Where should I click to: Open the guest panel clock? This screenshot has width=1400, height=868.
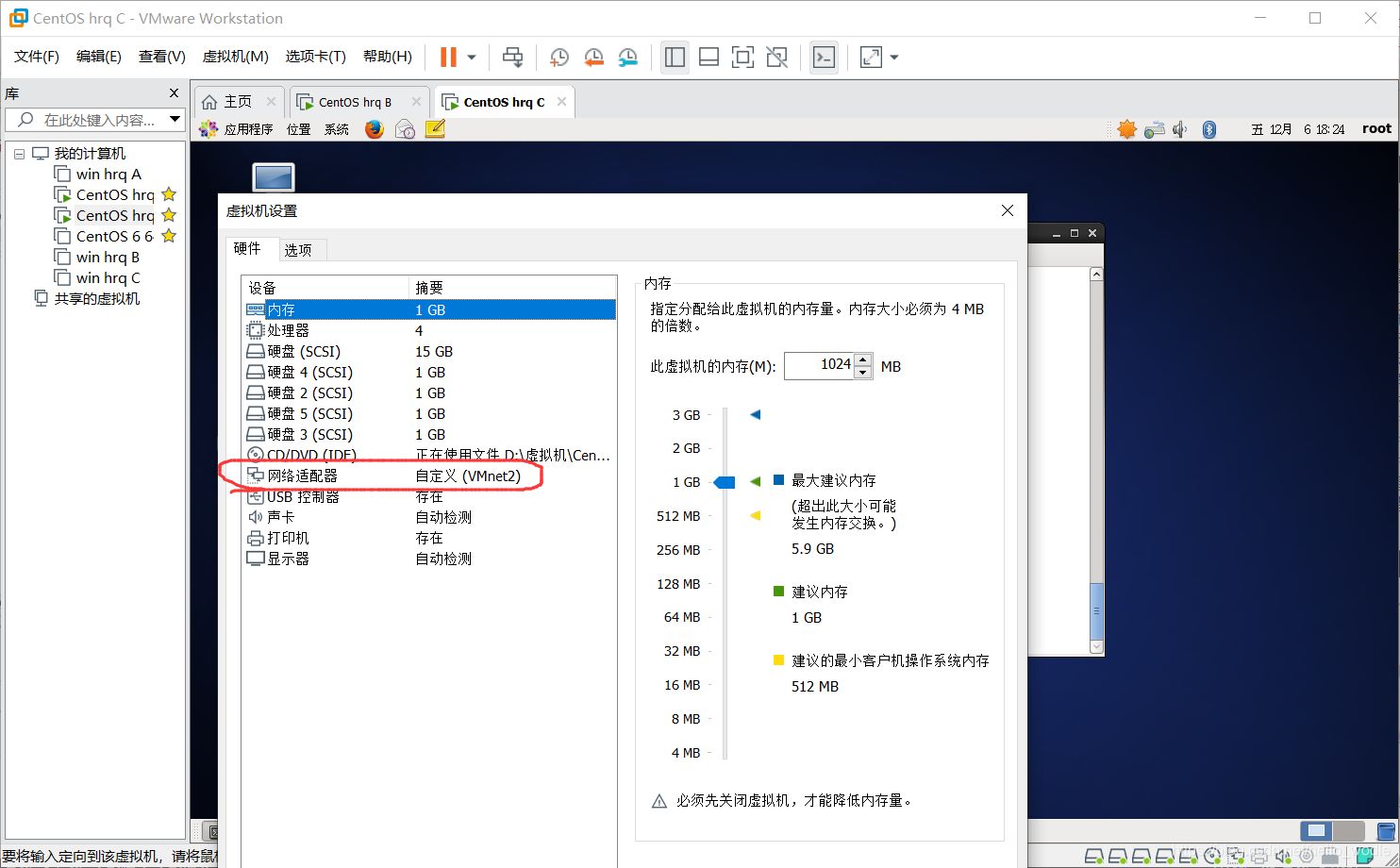point(1297,129)
